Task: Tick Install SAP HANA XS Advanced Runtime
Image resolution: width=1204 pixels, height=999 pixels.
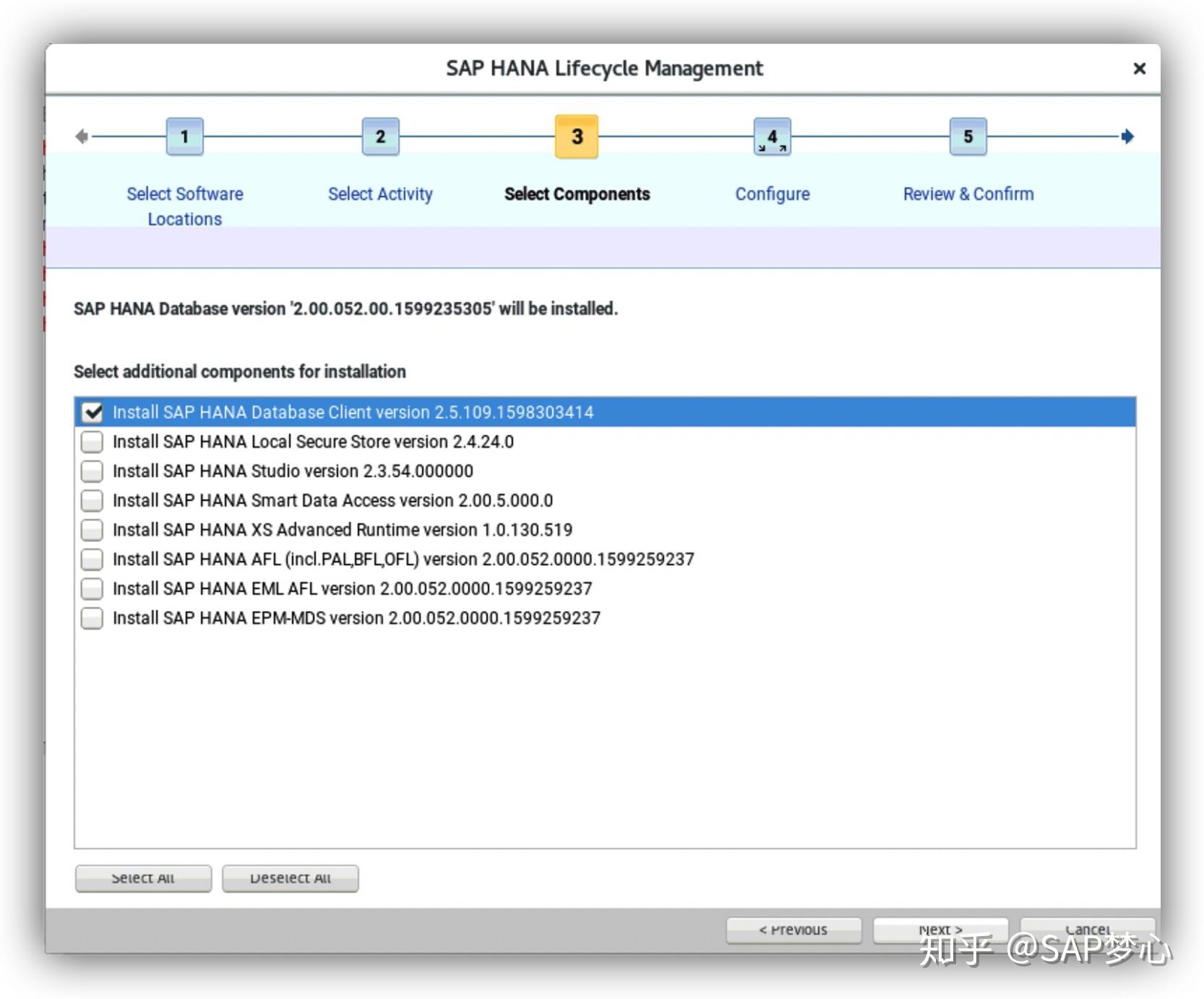Action: (x=92, y=530)
